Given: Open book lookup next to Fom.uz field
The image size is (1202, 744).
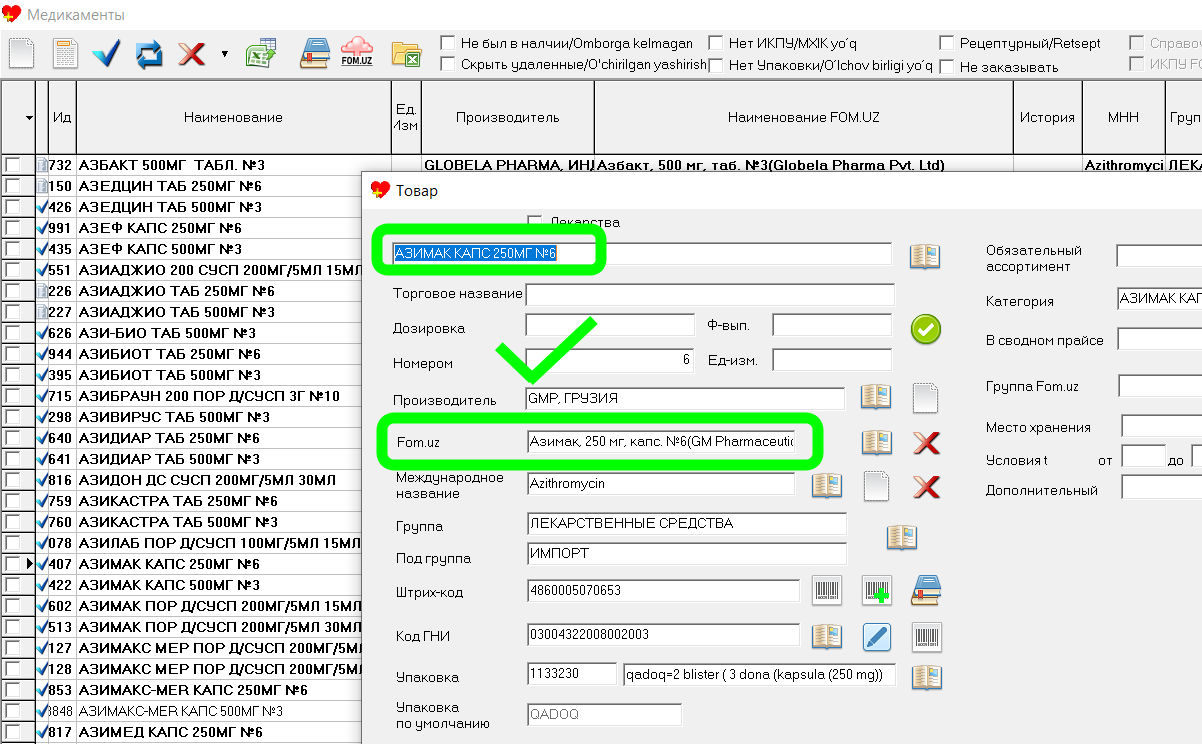Looking at the screenshot, I should pos(877,442).
